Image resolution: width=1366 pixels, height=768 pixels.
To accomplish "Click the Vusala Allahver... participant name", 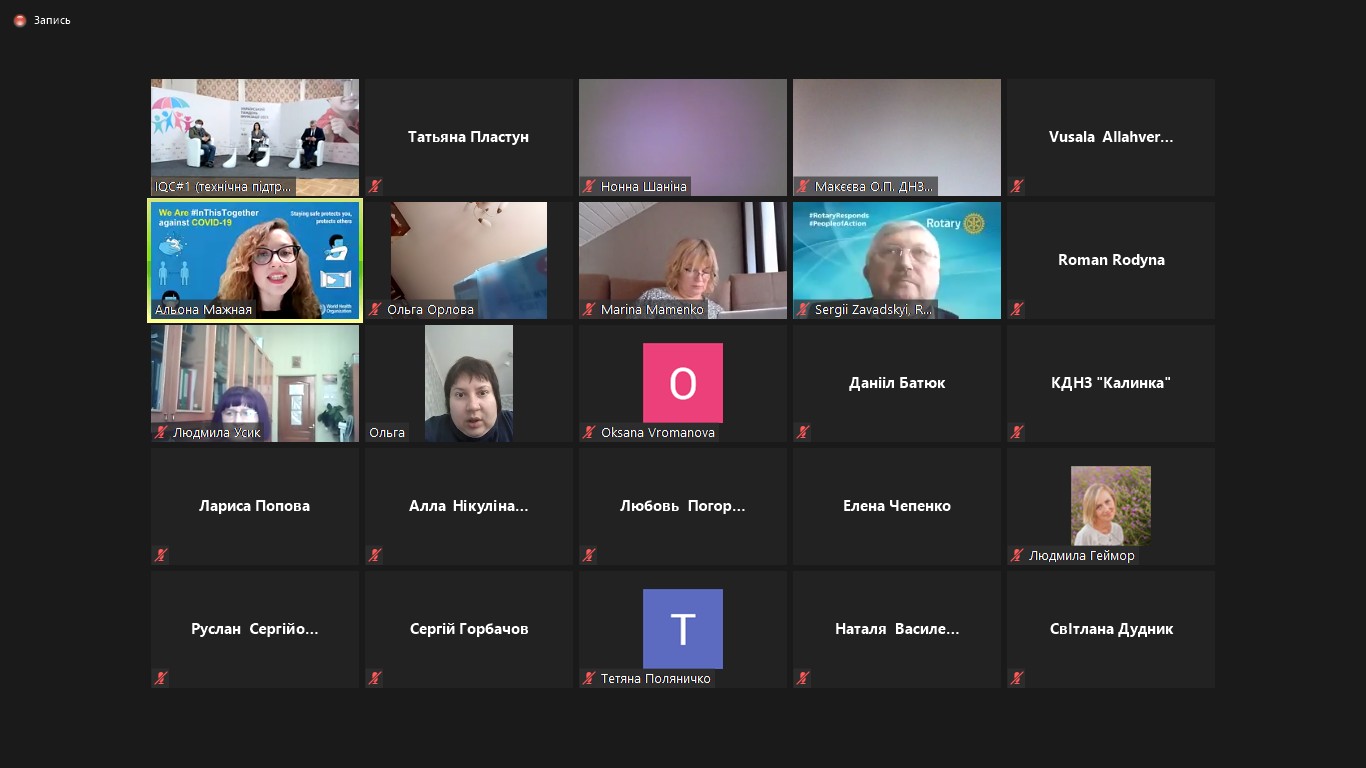I will click(x=1110, y=137).
